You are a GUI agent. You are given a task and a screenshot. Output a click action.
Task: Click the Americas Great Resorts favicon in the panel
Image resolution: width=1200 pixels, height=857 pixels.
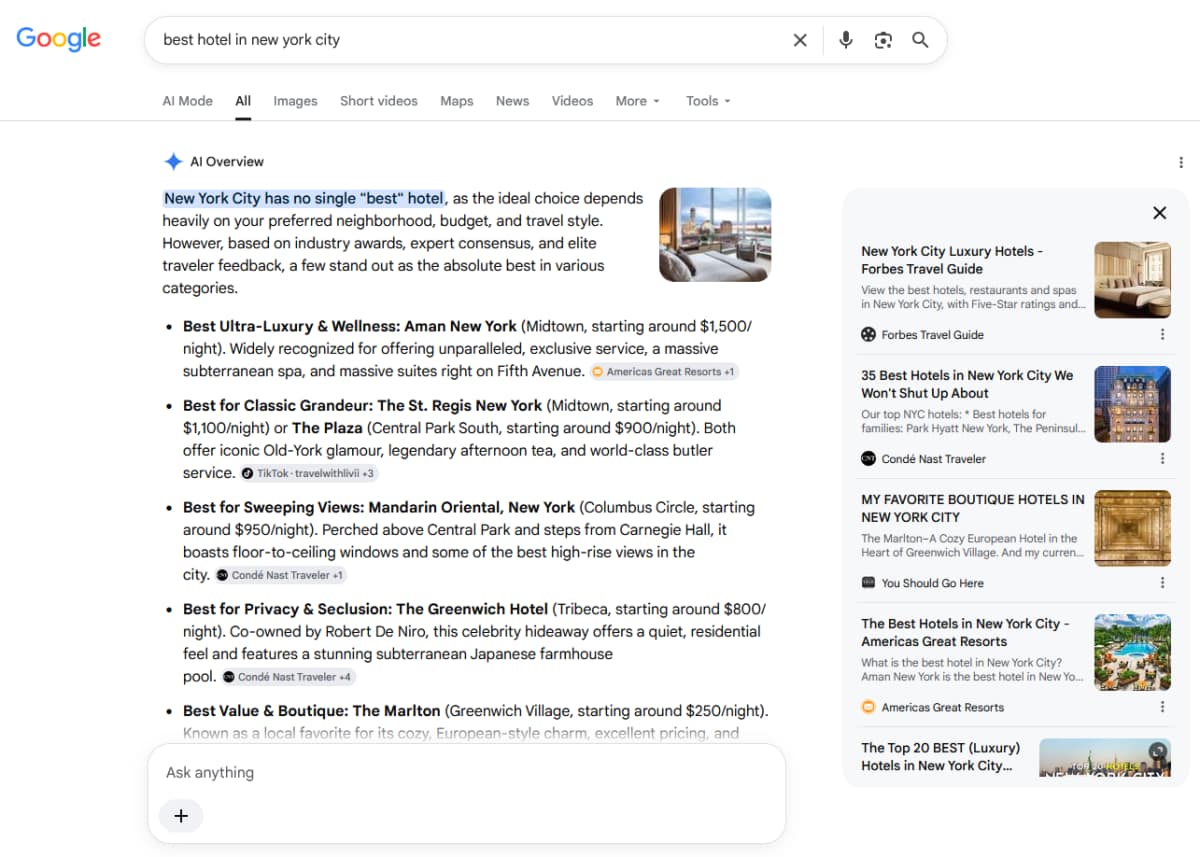tap(868, 707)
